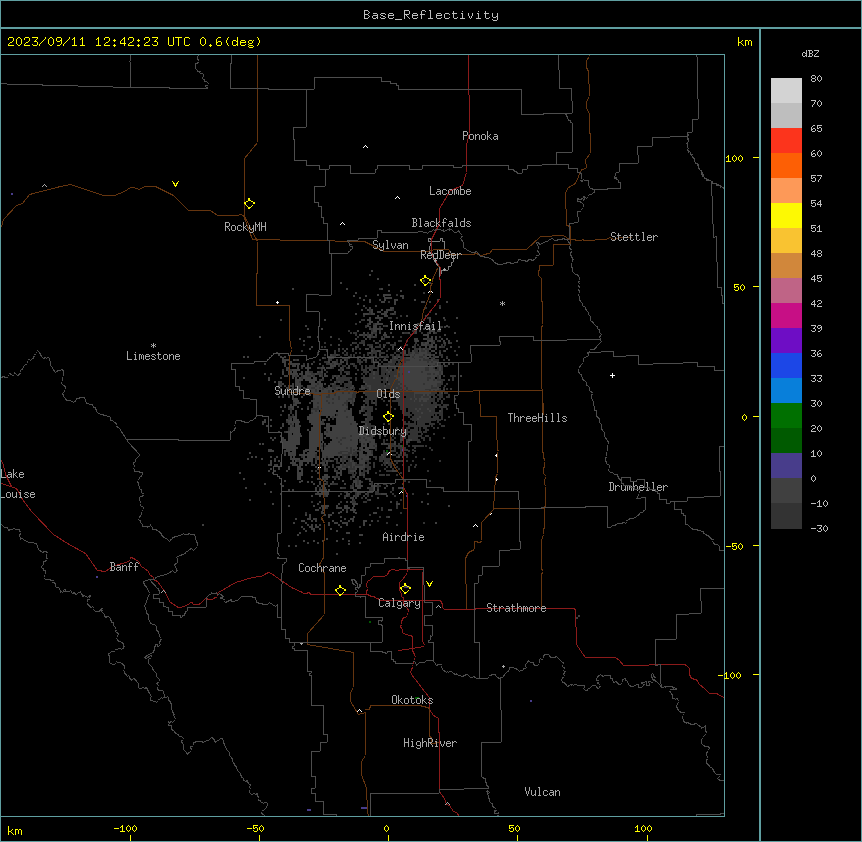Click the Calgary label
This screenshot has width=862, height=842.
click(x=399, y=603)
